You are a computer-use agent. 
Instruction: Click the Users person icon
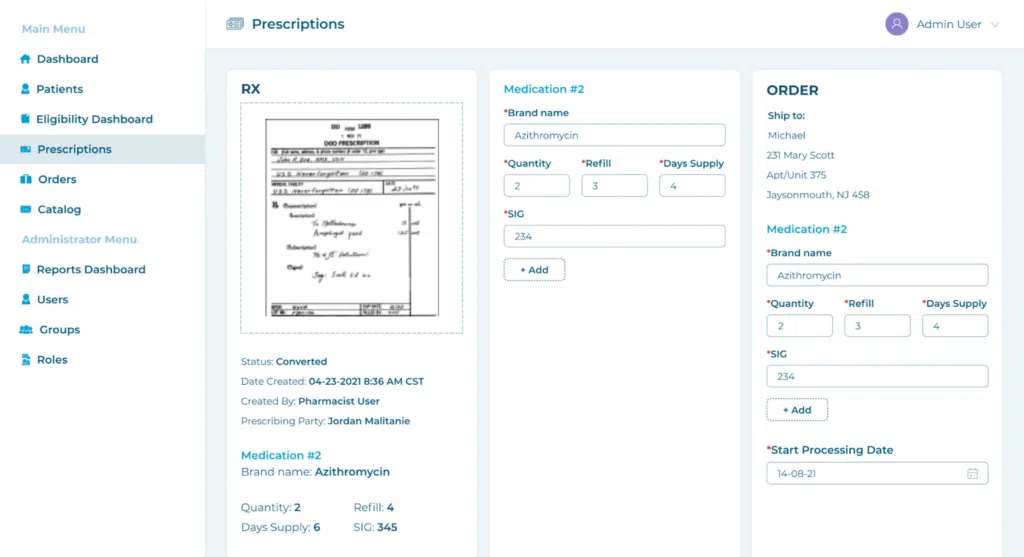tap(25, 299)
